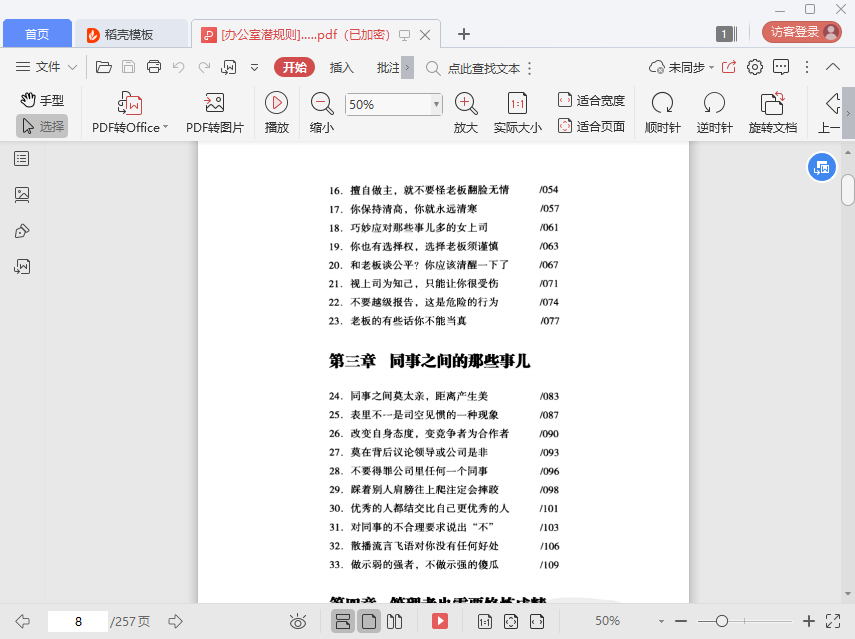Go to previous page arrow
This screenshot has width=855, height=639.
pyautogui.click(x=22, y=621)
